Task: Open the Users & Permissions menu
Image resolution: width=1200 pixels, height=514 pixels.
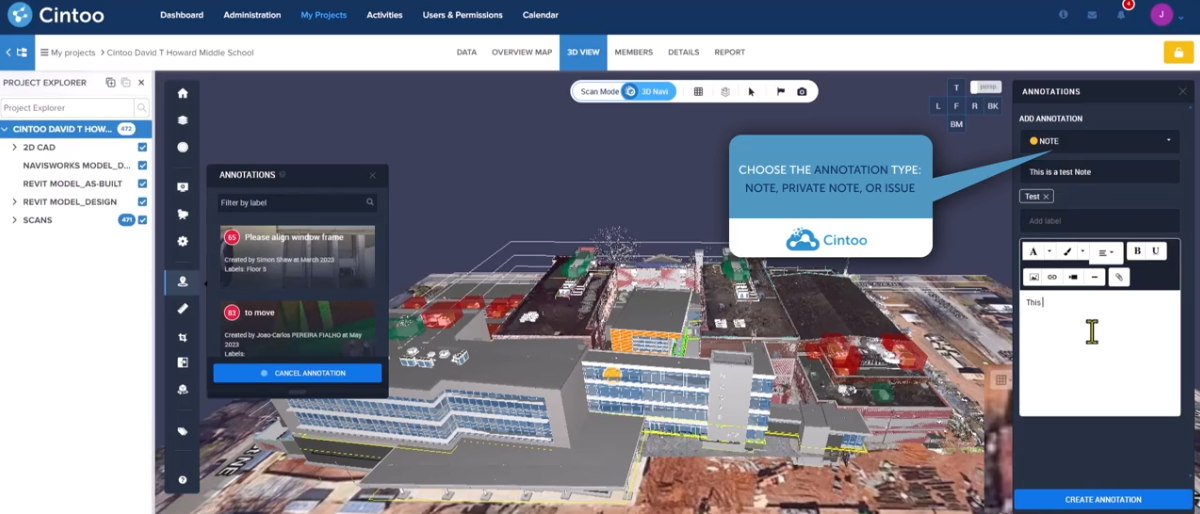Action: [462, 15]
